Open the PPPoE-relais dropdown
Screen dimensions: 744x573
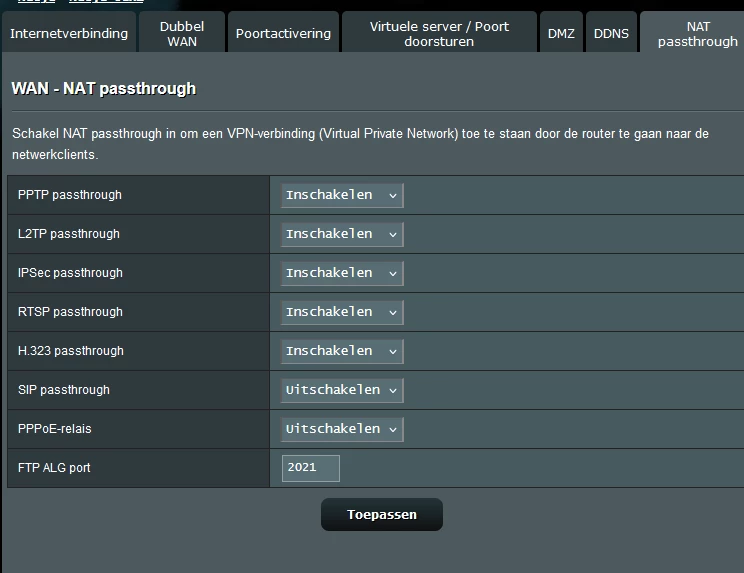[342, 429]
